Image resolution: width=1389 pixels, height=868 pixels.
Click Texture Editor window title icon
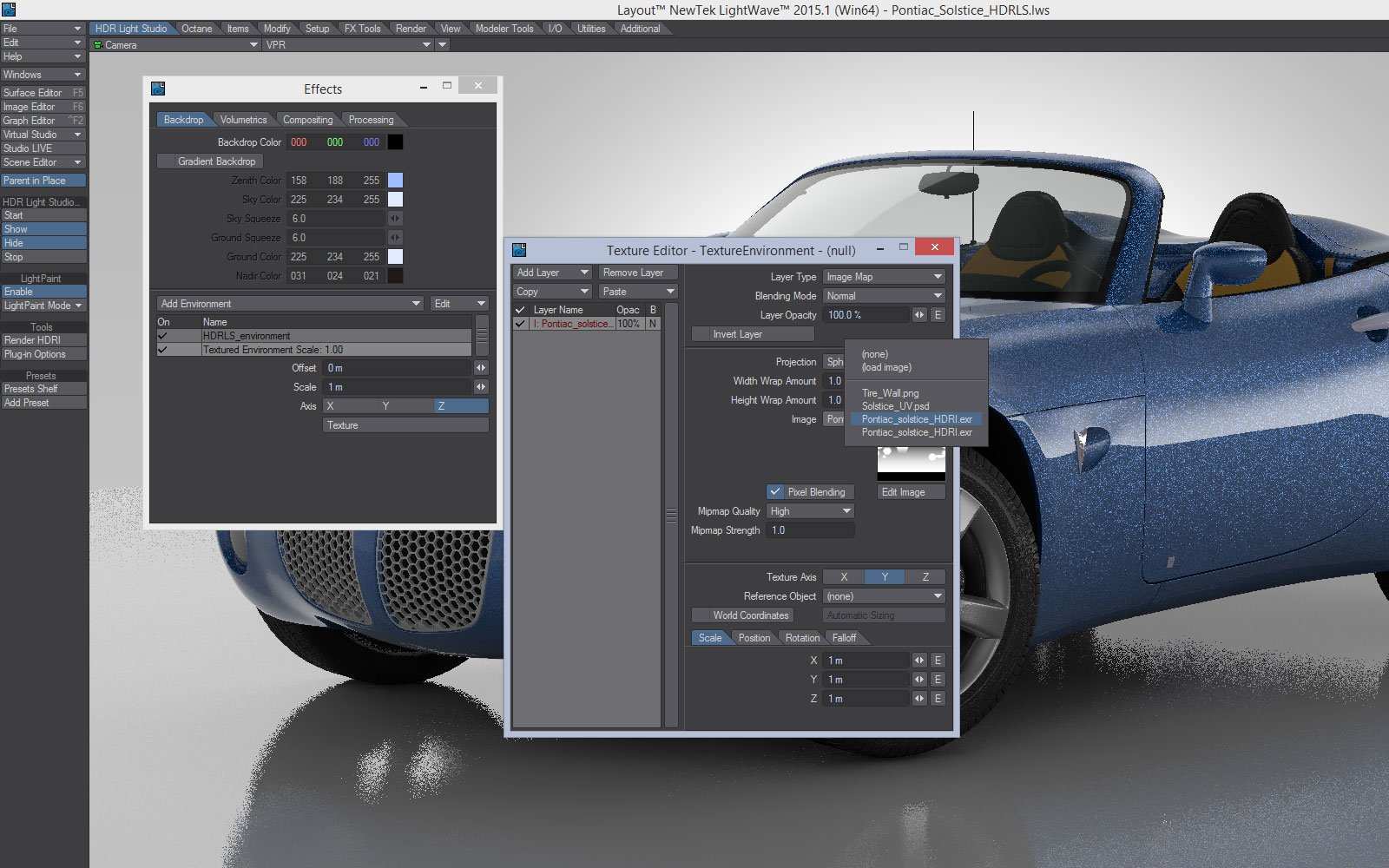pyautogui.click(x=519, y=250)
